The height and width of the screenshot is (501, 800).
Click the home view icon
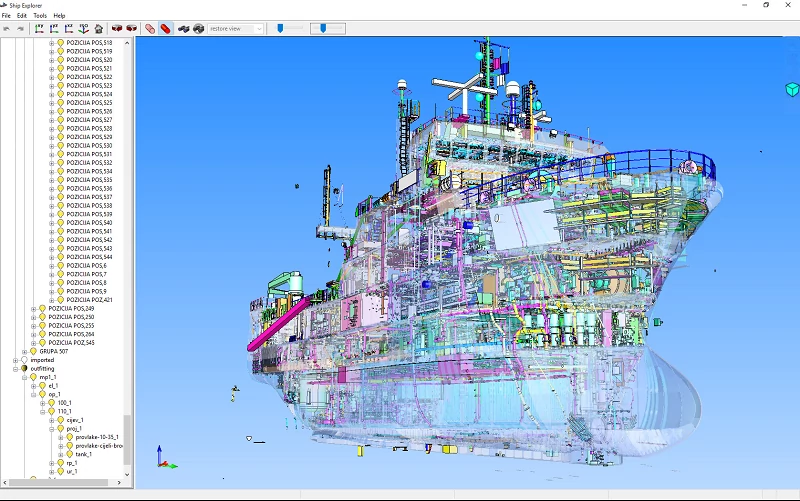(x=99, y=29)
